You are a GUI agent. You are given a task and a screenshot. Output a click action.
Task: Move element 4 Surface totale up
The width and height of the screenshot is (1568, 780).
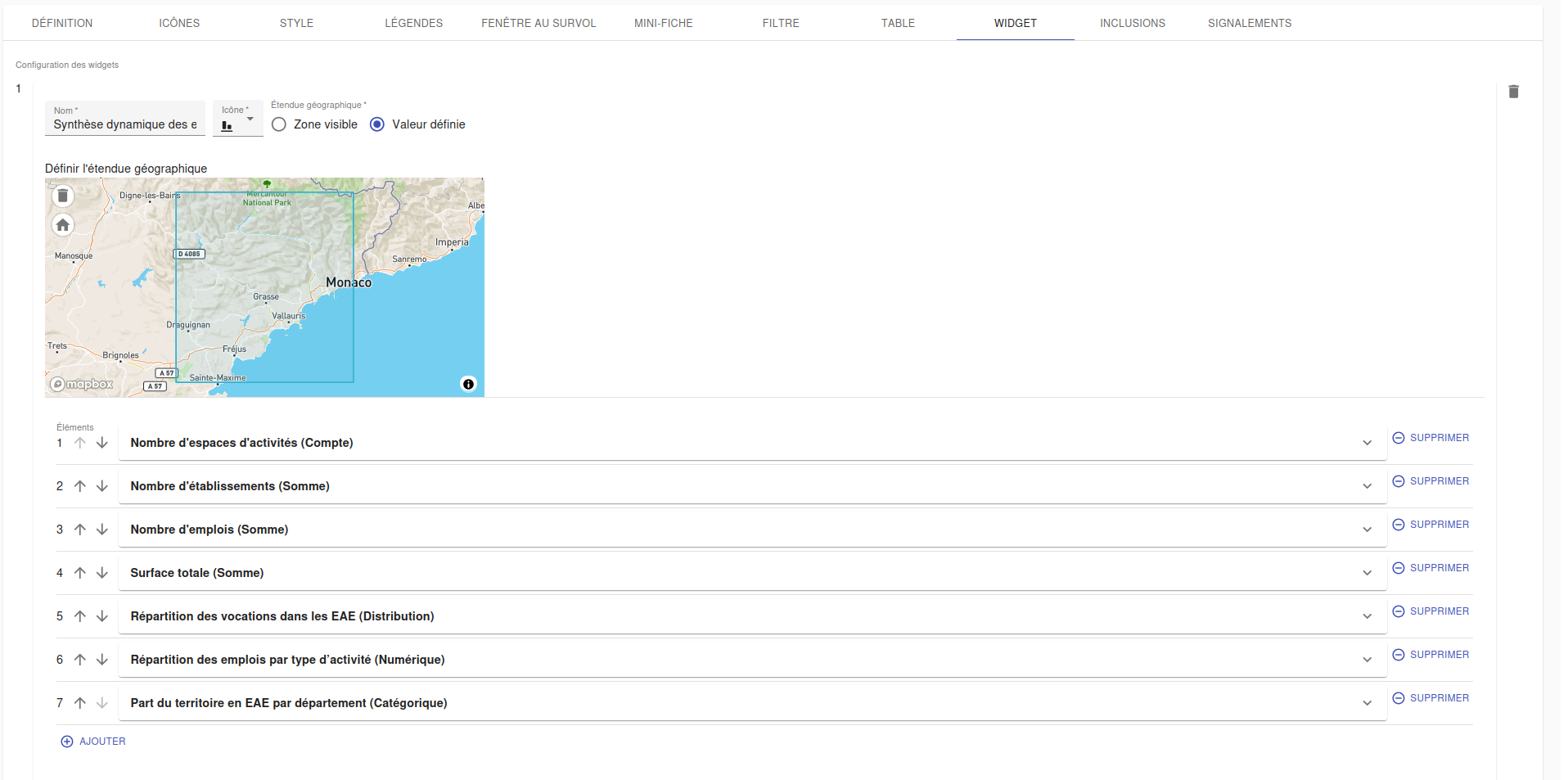pyautogui.click(x=80, y=573)
